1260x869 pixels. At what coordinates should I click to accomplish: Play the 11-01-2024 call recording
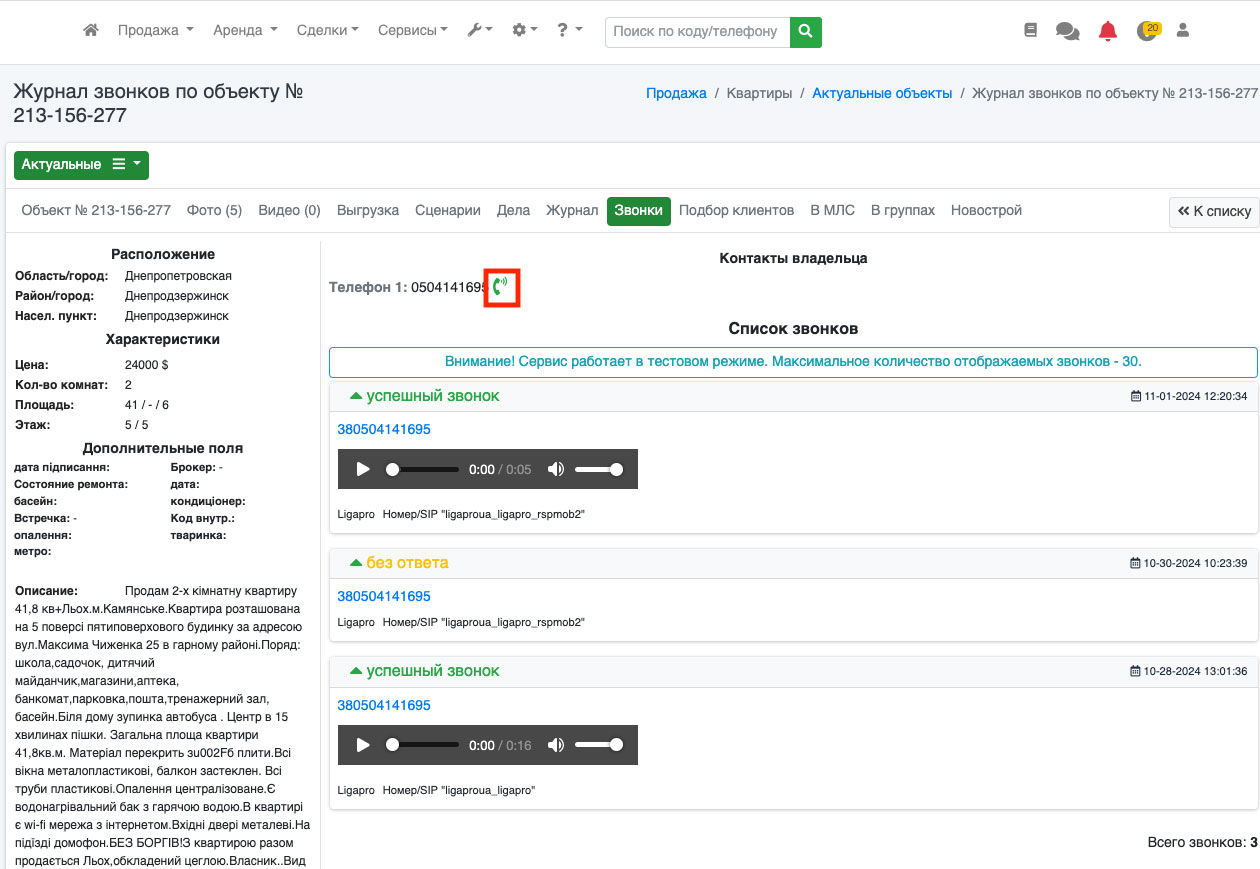pos(363,469)
